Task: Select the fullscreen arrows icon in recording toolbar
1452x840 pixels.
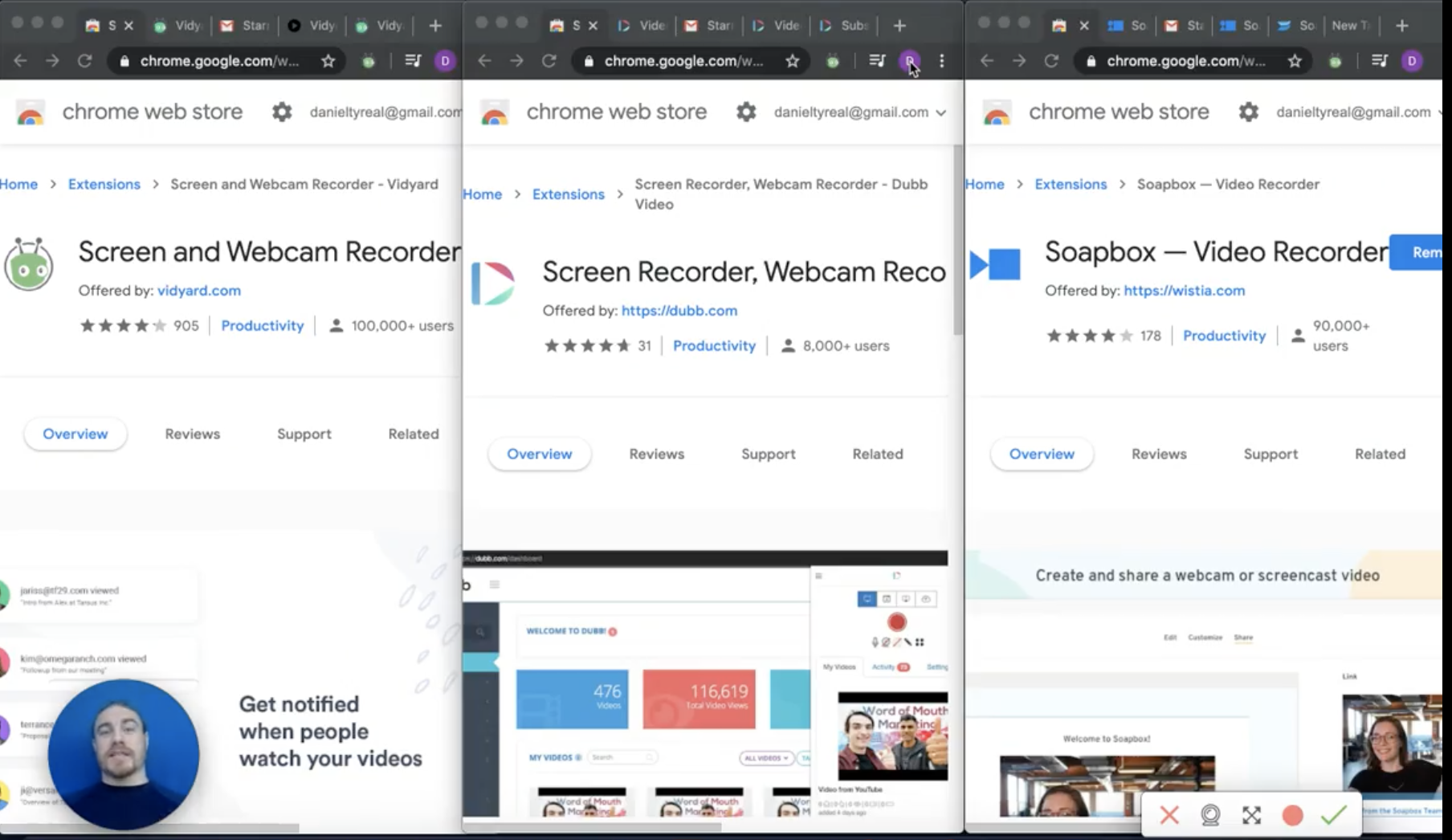Action: click(x=1251, y=816)
